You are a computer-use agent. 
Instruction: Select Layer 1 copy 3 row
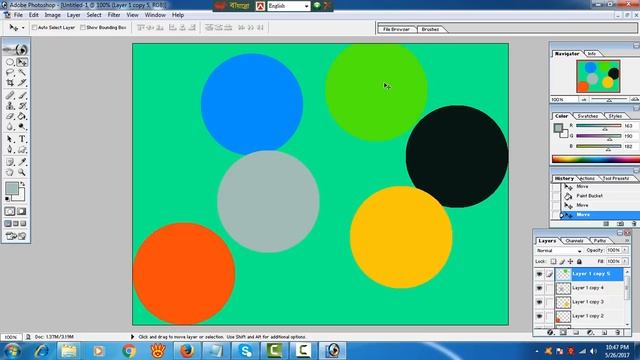coord(589,302)
